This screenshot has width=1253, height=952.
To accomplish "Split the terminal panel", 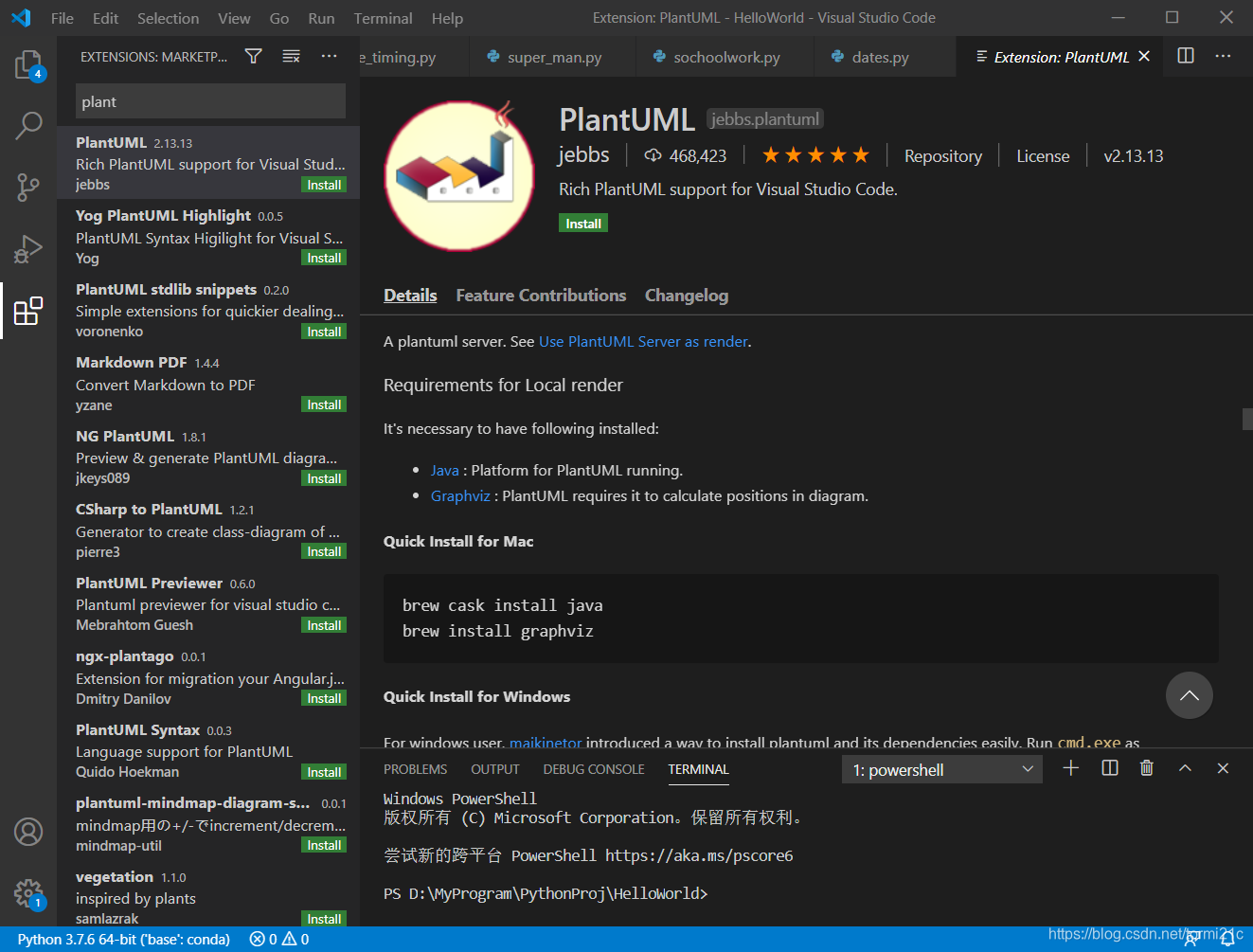I will [x=1110, y=768].
